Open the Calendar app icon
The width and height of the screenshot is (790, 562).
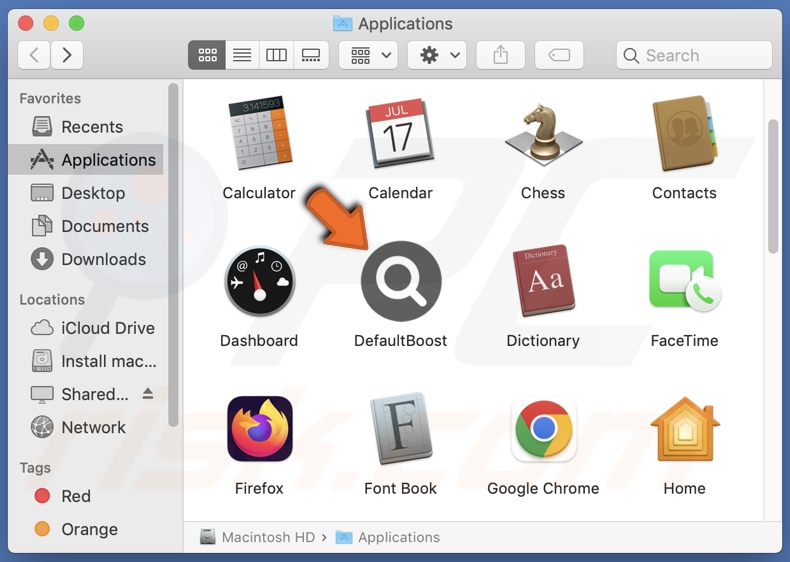(401, 133)
